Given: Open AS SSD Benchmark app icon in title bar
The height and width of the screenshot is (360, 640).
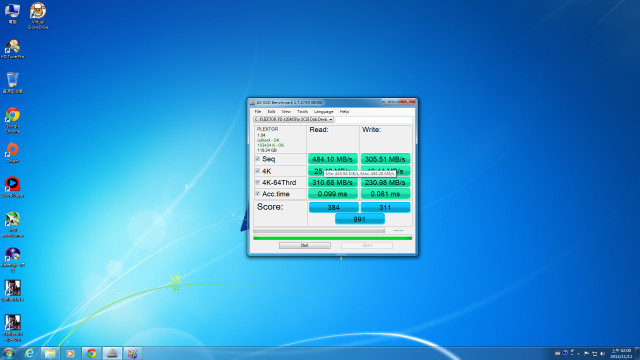Looking at the screenshot, I should [x=253, y=102].
